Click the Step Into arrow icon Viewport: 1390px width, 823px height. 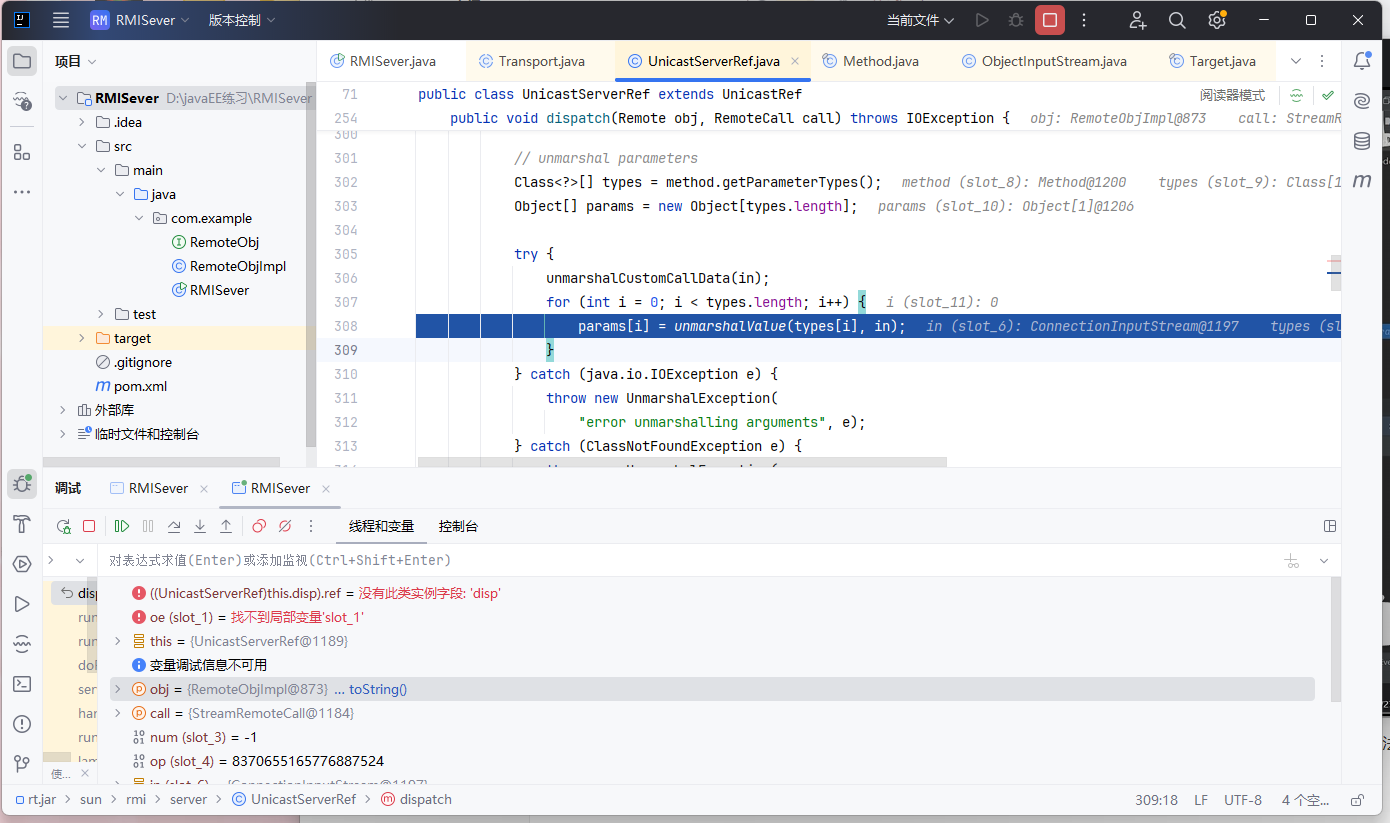pyautogui.click(x=200, y=526)
